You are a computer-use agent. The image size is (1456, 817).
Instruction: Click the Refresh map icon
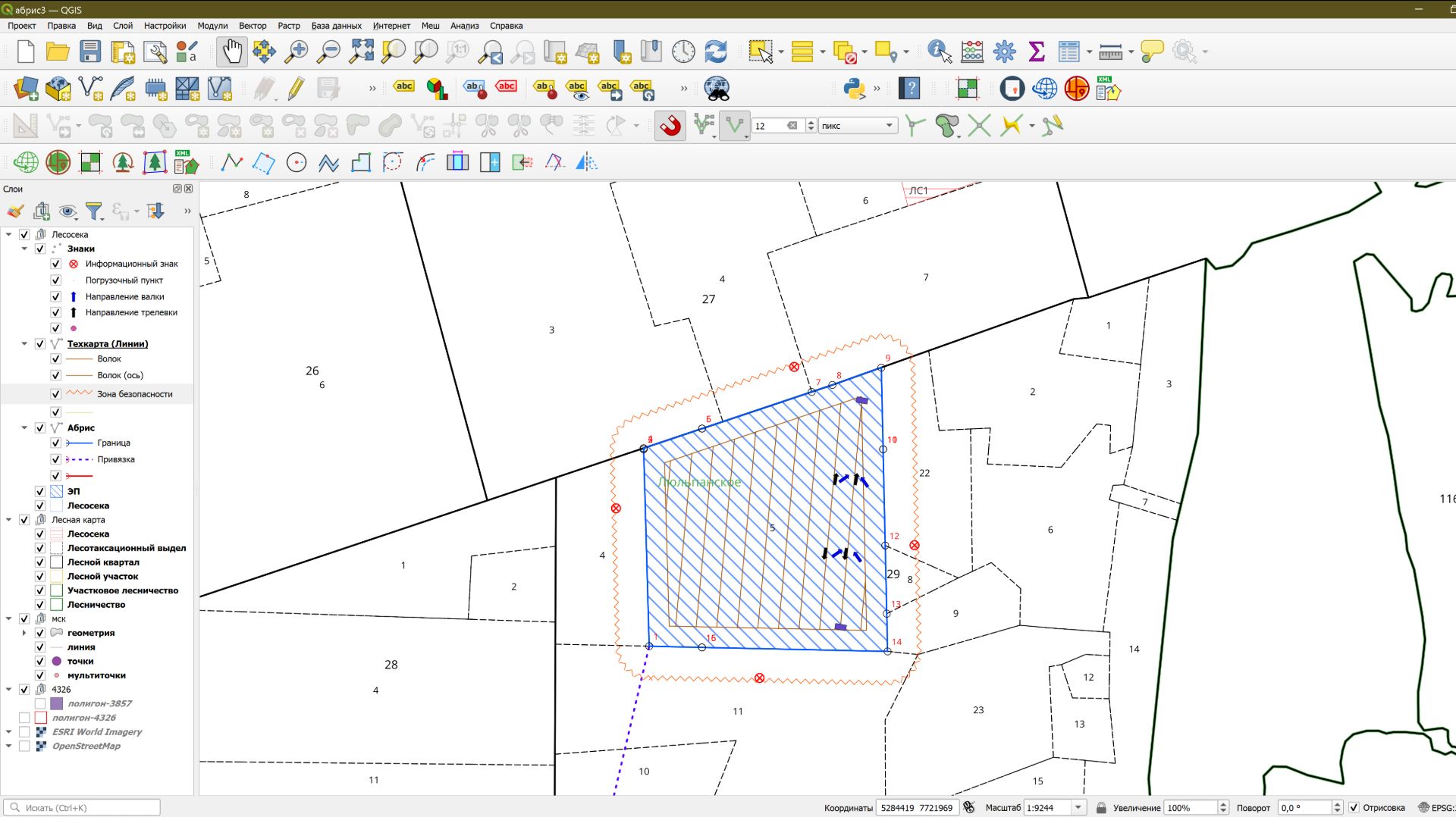(716, 52)
